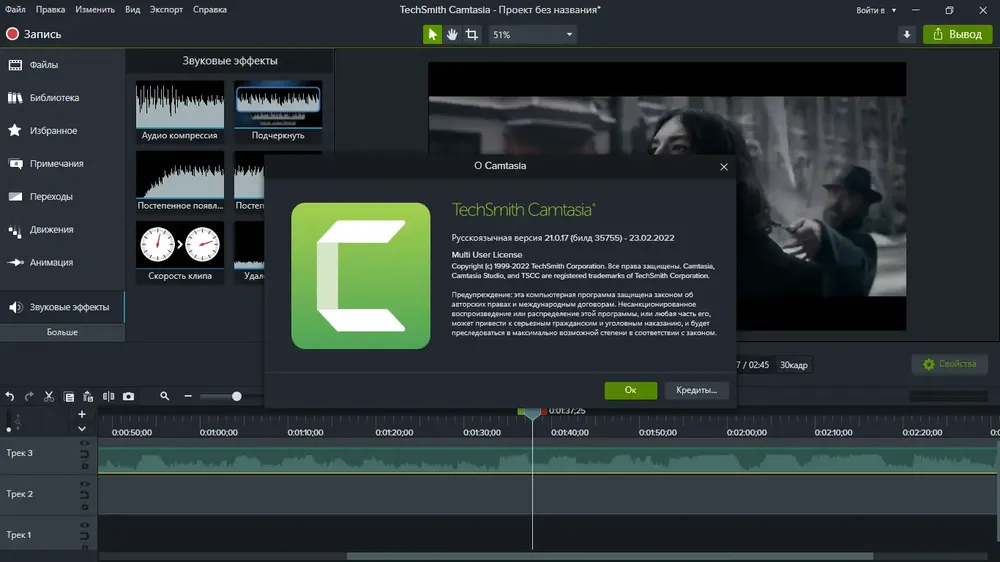This screenshot has height=562, width=1000.
Task: Open the Войти в sign-in dropdown
Action: [876, 10]
